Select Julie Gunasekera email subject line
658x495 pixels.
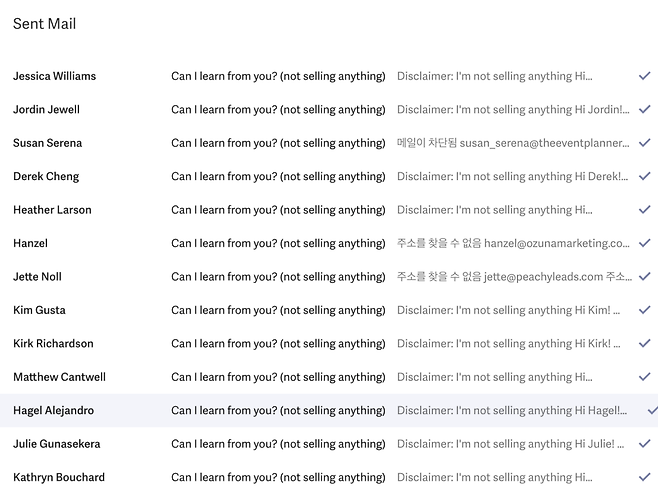pyautogui.click(x=278, y=444)
